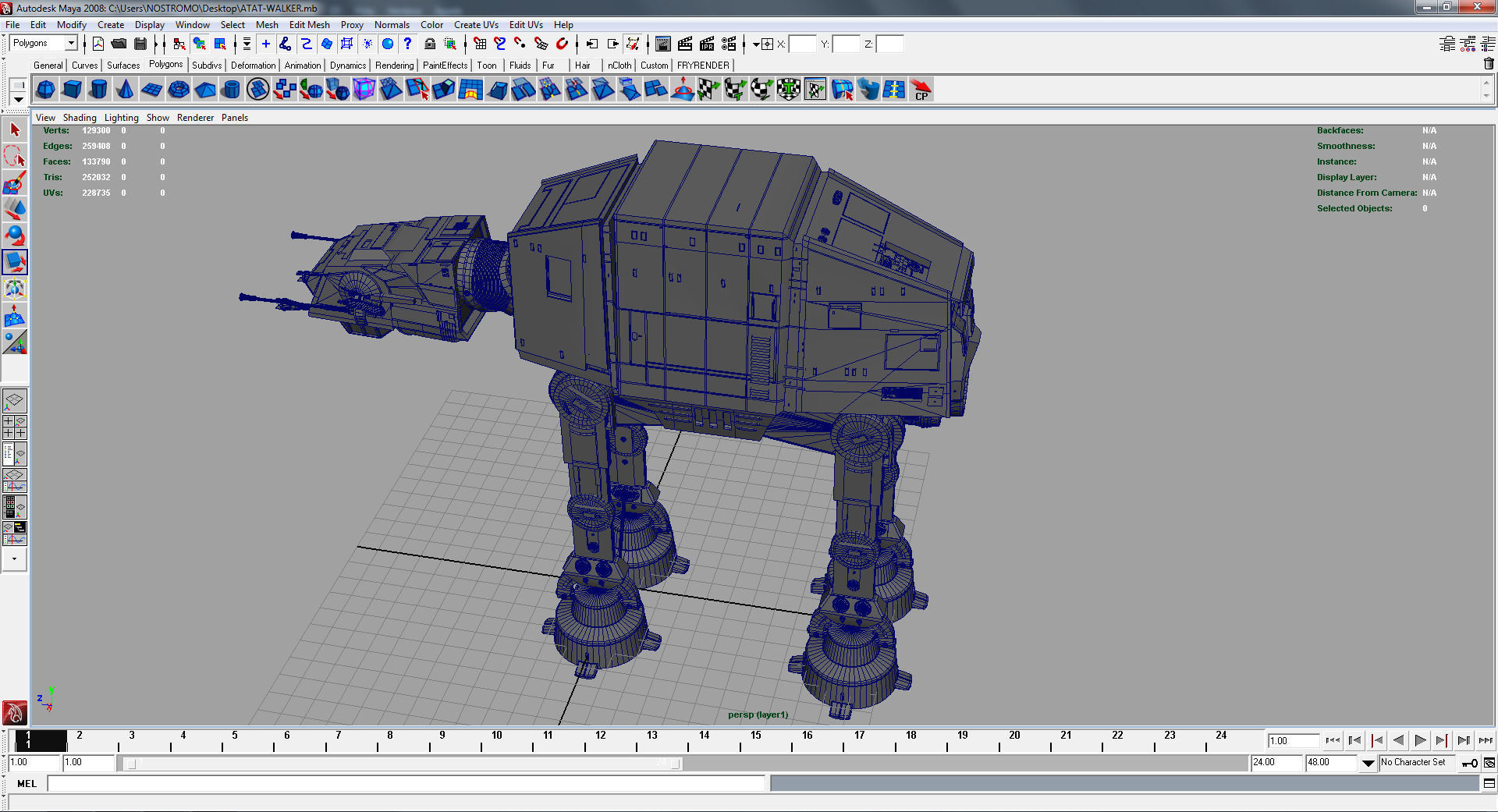Activate the Move tool
The width and height of the screenshot is (1498, 812).
(x=15, y=210)
